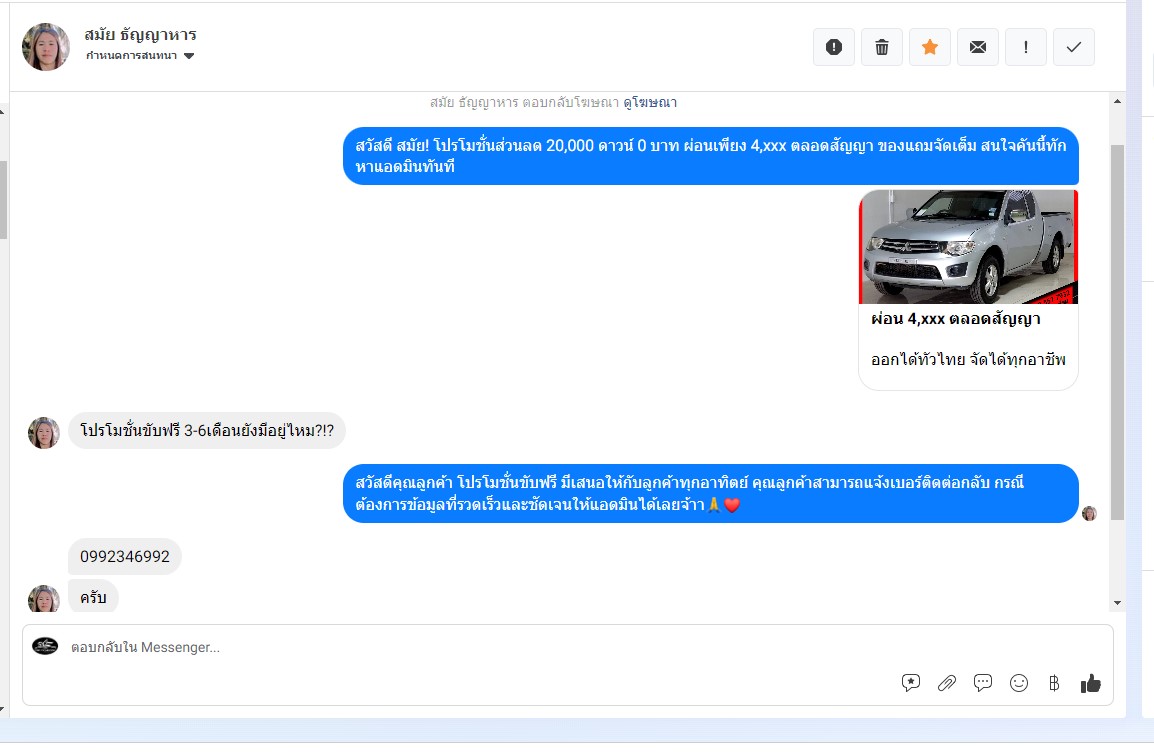Screen dimensions: 1154x753
Task: Delete conversation using trash icon
Action: pos(882,47)
